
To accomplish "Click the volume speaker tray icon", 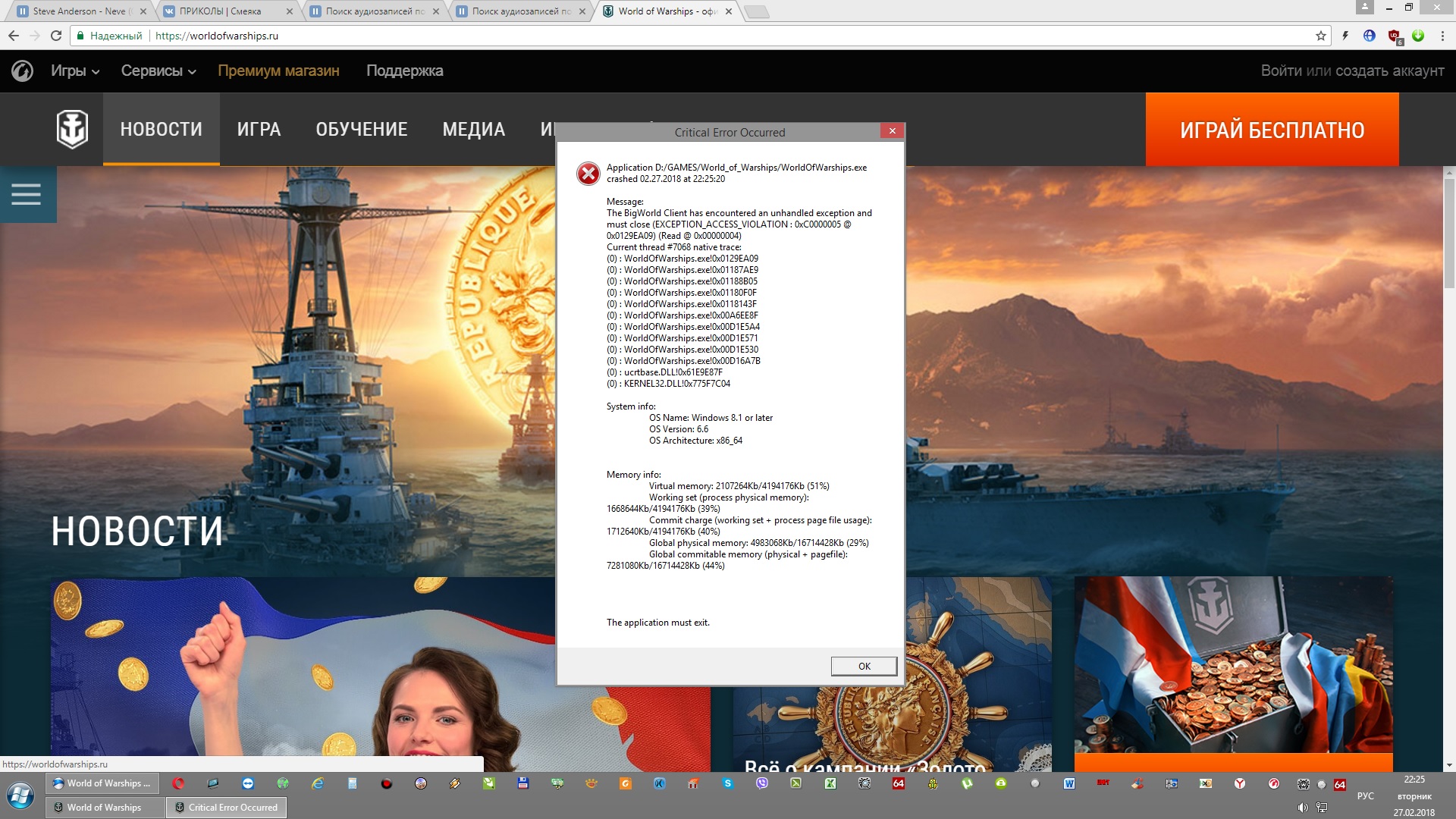I will [1303, 808].
